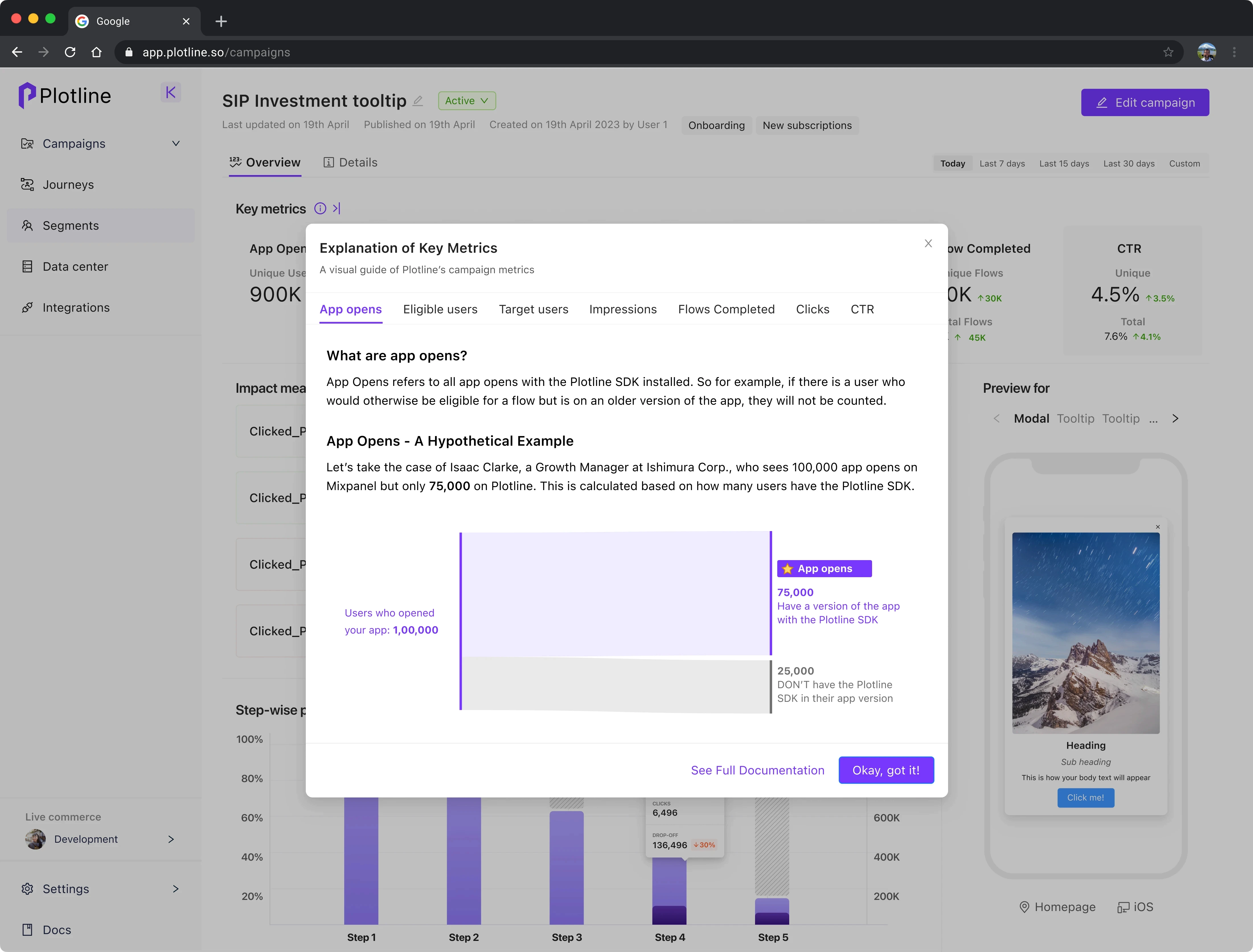Open the CTR tab in the dialog
1253x952 pixels.
(862, 309)
